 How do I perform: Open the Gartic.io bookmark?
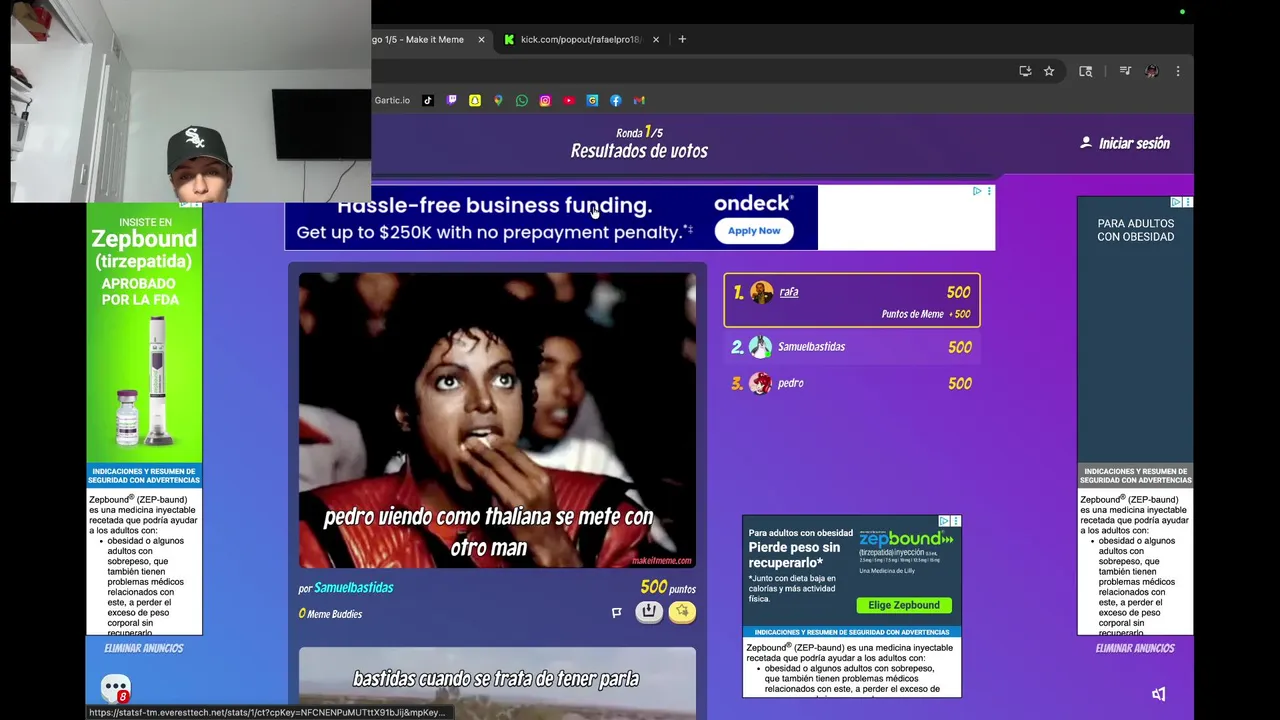tap(391, 100)
